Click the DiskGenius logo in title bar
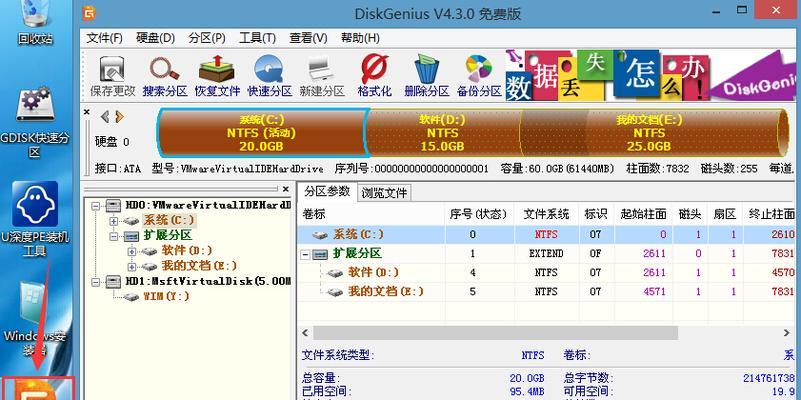The image size is (801, 400). pyautogui.click(x=89, y=13)
